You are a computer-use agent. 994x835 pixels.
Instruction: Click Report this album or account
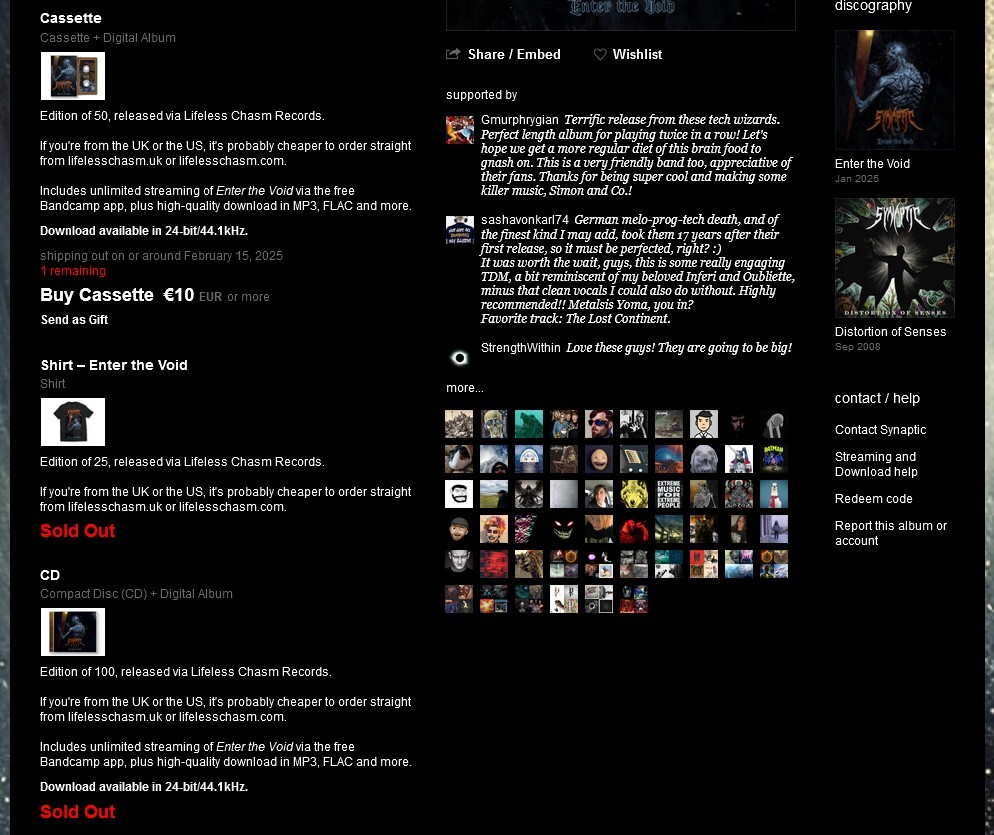[891, 533]
